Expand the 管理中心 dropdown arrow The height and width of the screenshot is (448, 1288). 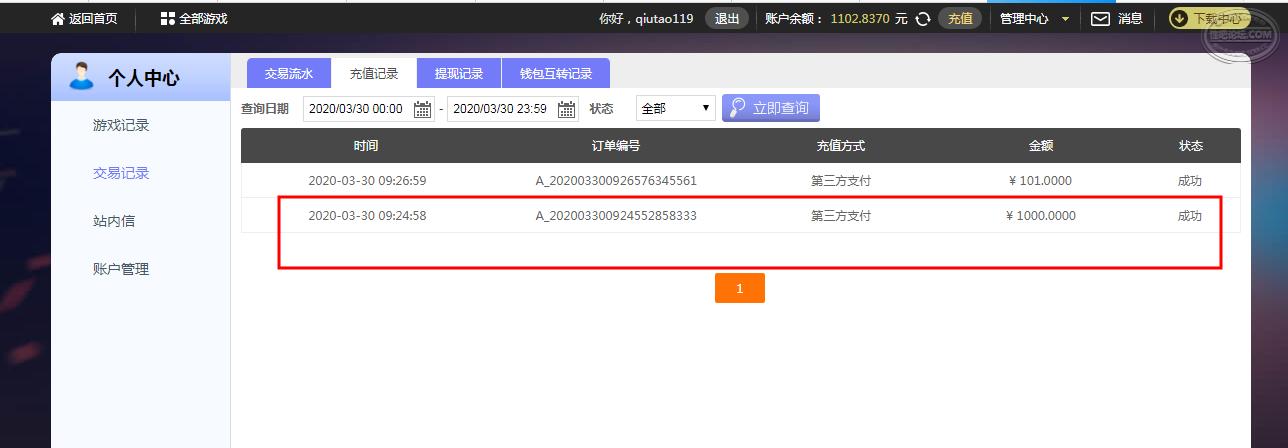pyautogui.click(x=1065, y=19)
